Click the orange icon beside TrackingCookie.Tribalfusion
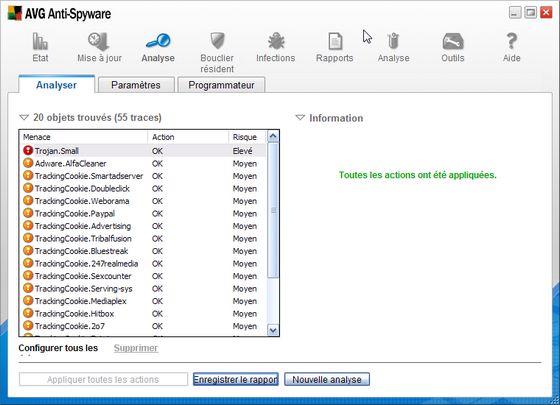Viewport: 560px width, 405px height. [x=28, y=238]
